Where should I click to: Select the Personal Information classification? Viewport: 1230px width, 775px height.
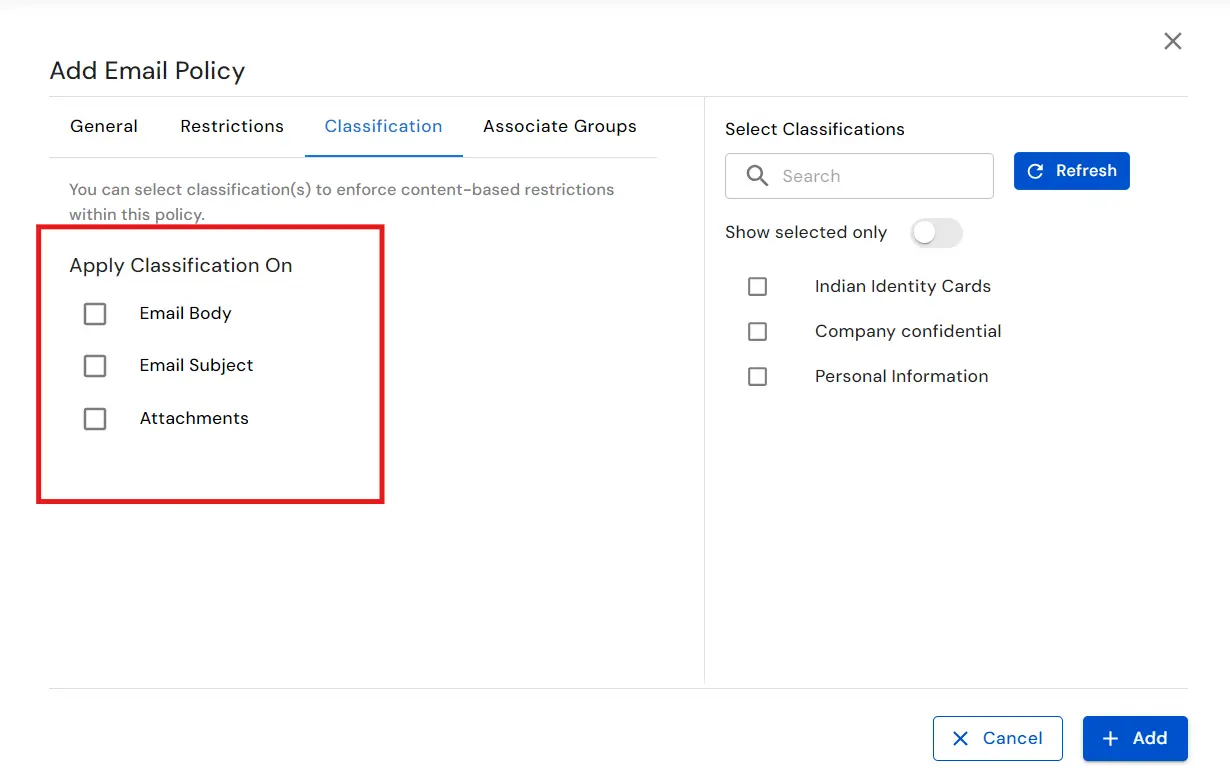click(x=757, y=376)
